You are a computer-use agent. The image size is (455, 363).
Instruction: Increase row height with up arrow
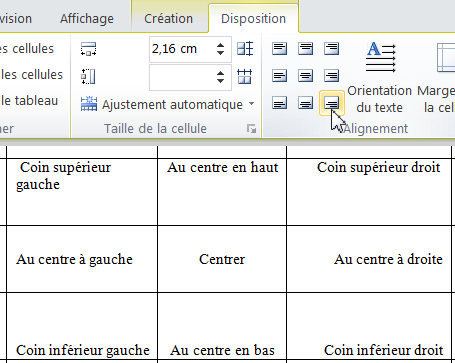pyautogui.click(x=220, y=45)
